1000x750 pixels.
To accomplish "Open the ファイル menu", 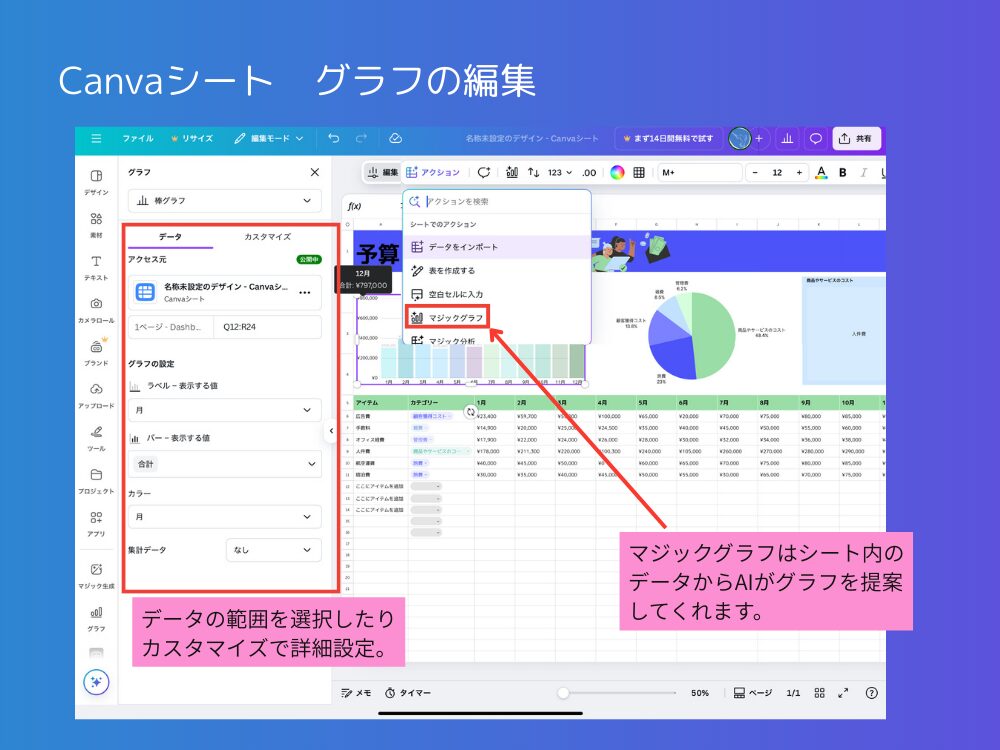I will [x=137, y=138].
